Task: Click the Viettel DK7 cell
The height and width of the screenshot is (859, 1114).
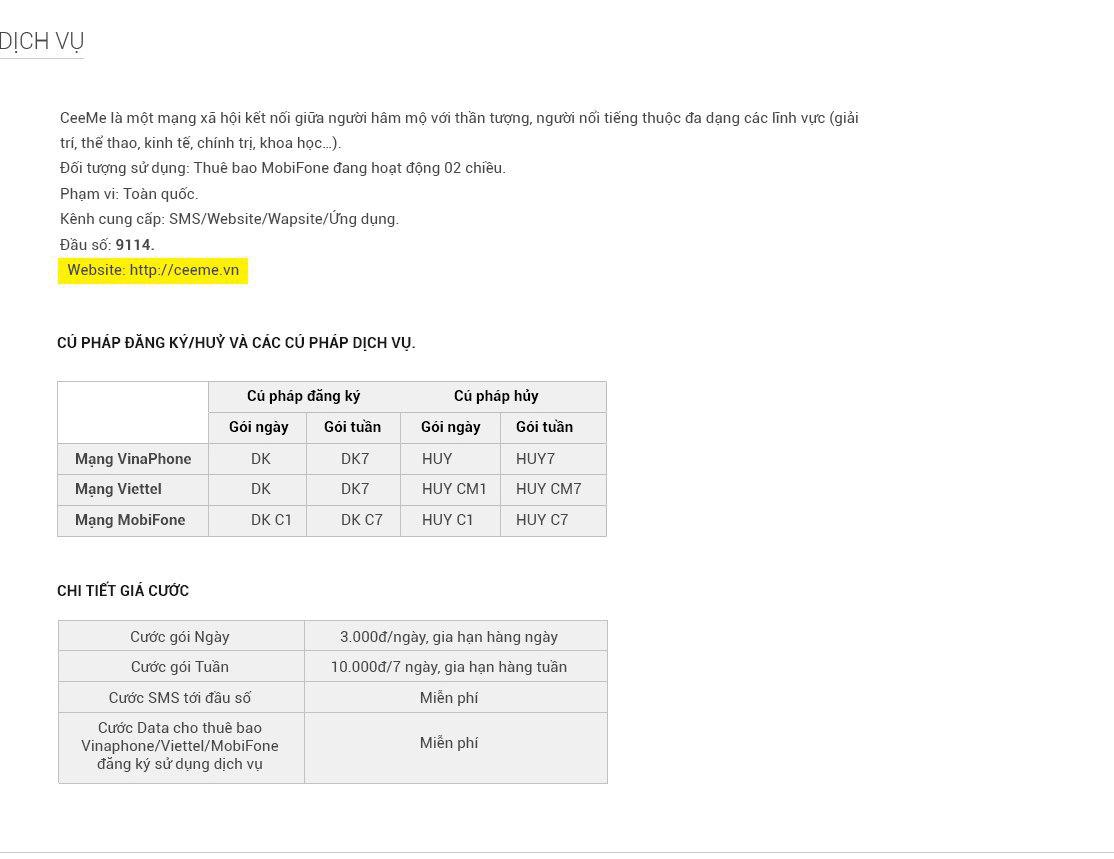Action: (x=353, y=490)
